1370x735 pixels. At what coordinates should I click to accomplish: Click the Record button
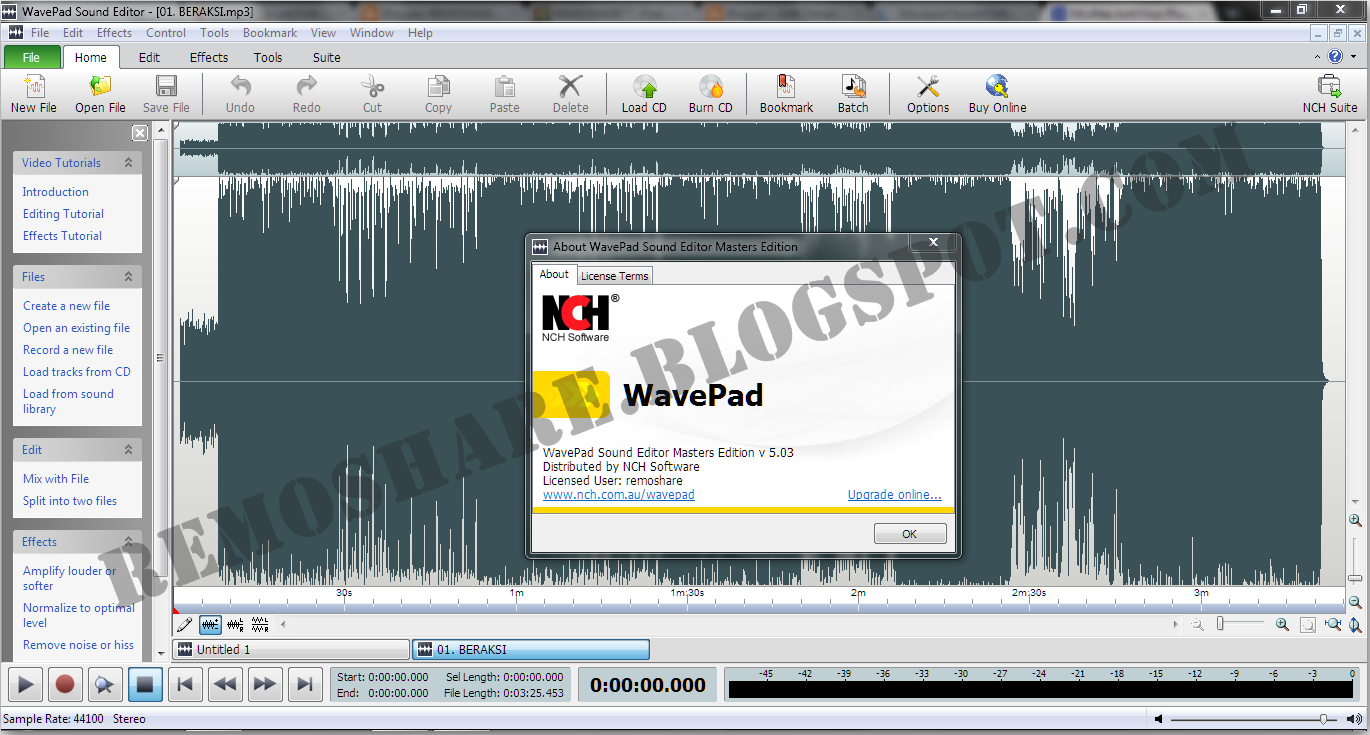click(64, 684)
